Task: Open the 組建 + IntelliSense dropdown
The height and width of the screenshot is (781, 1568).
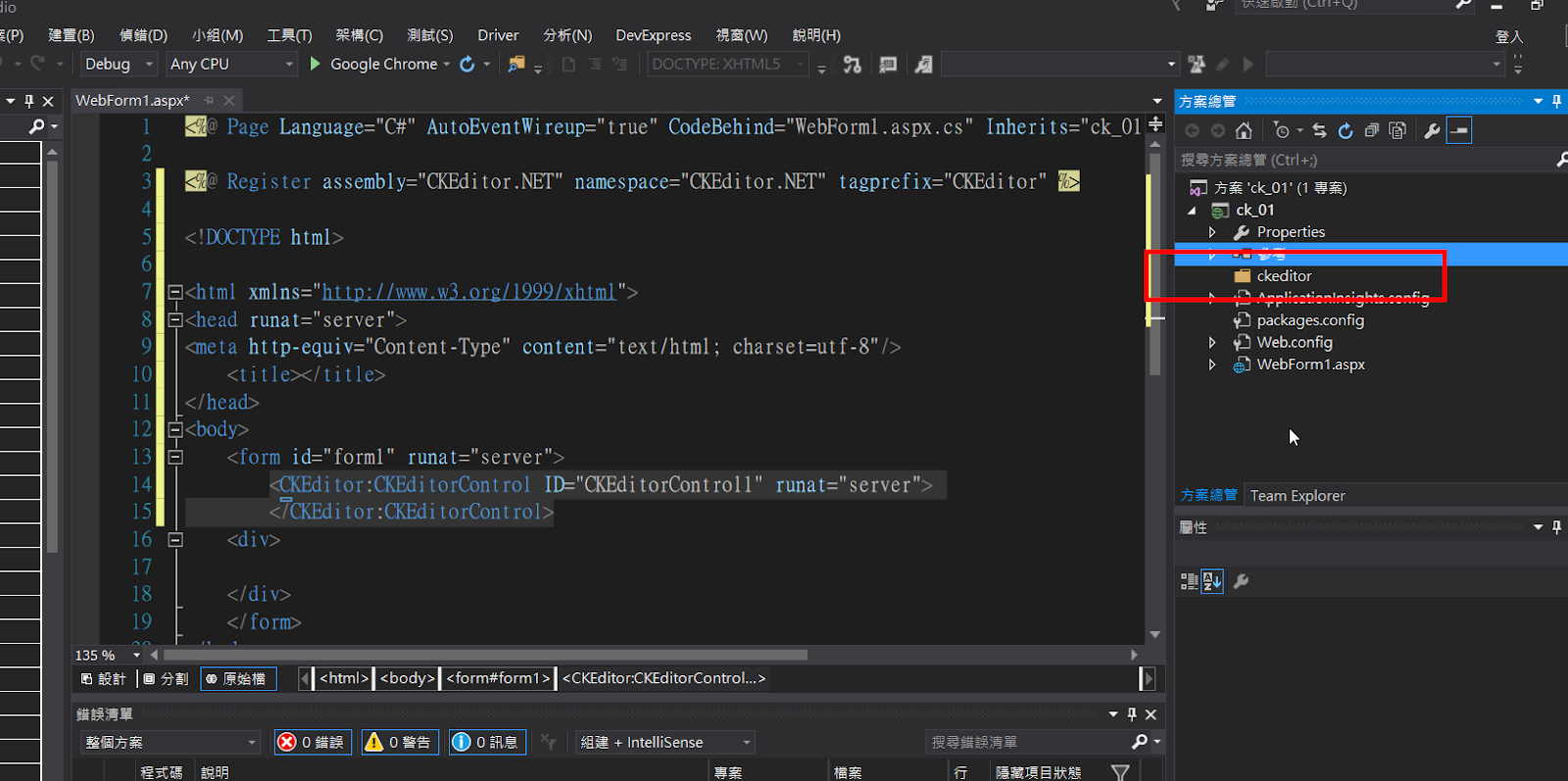Action: 665,743
